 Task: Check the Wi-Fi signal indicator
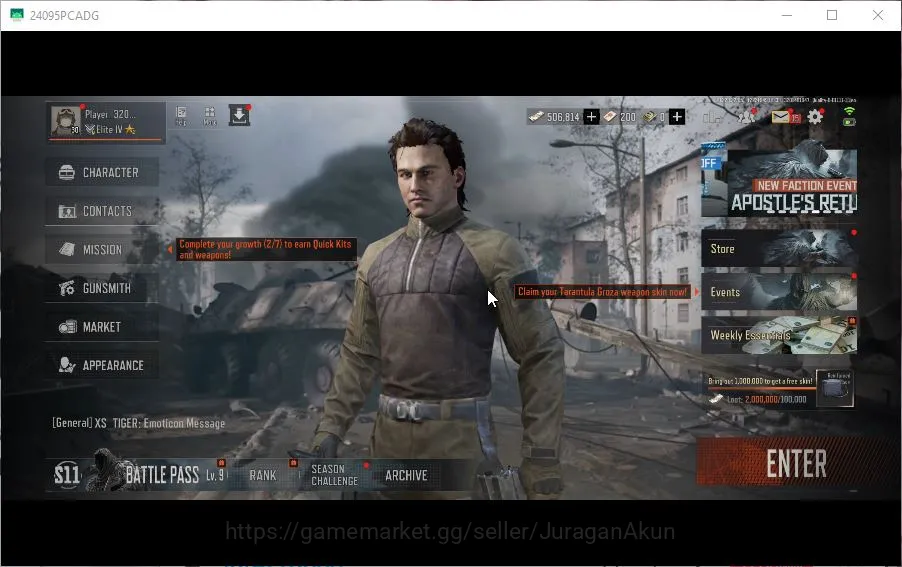click(x=849, y=111)
